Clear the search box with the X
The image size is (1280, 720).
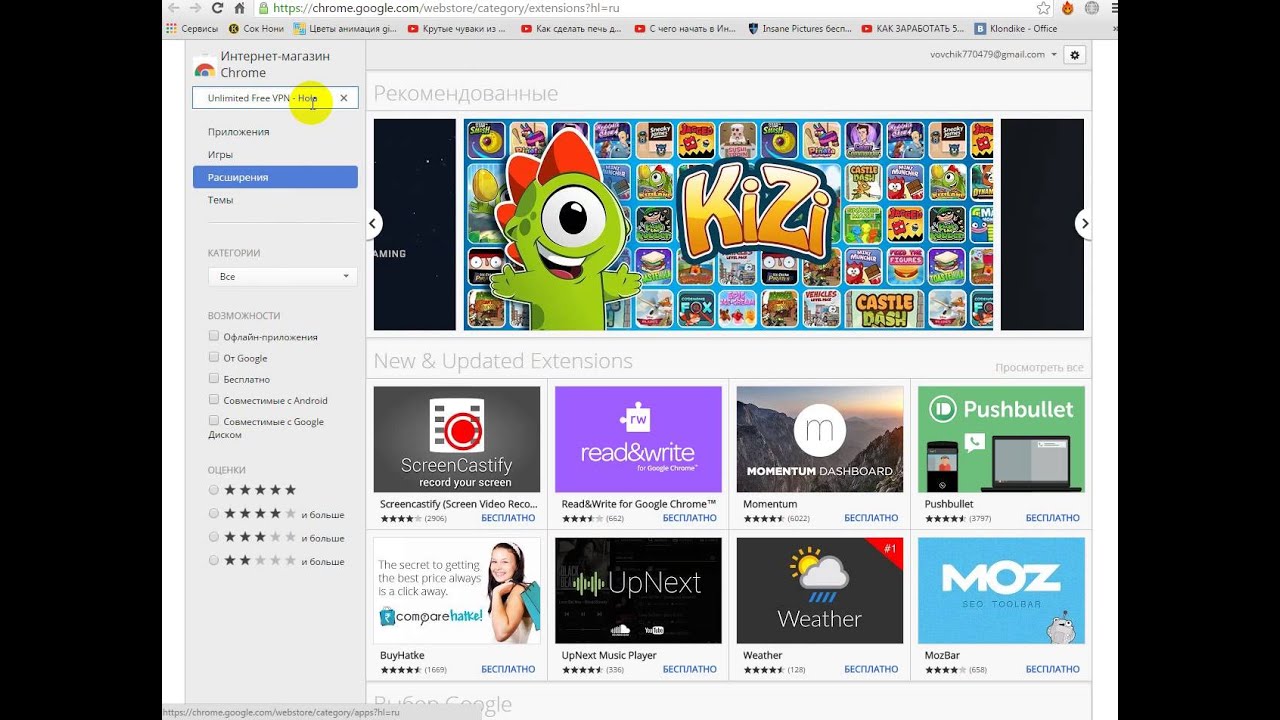coord(344,98)
